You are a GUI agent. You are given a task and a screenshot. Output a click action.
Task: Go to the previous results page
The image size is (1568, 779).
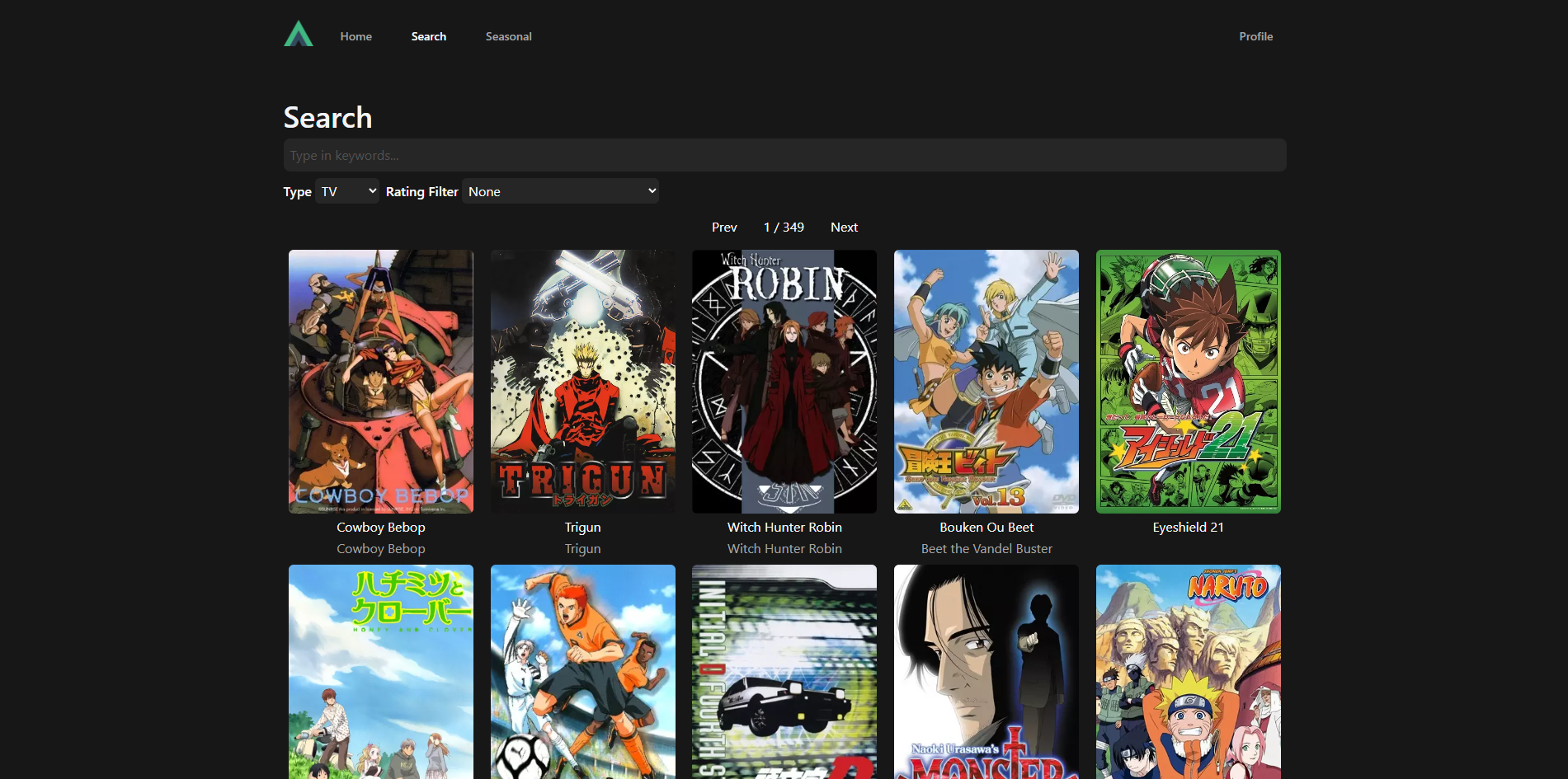point(724,228)
